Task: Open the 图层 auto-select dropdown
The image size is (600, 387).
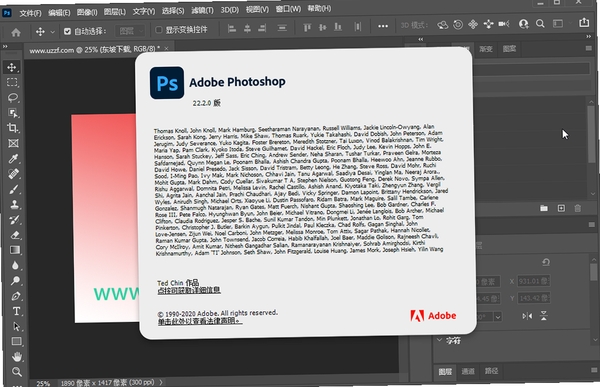Action: pos(130,31)
